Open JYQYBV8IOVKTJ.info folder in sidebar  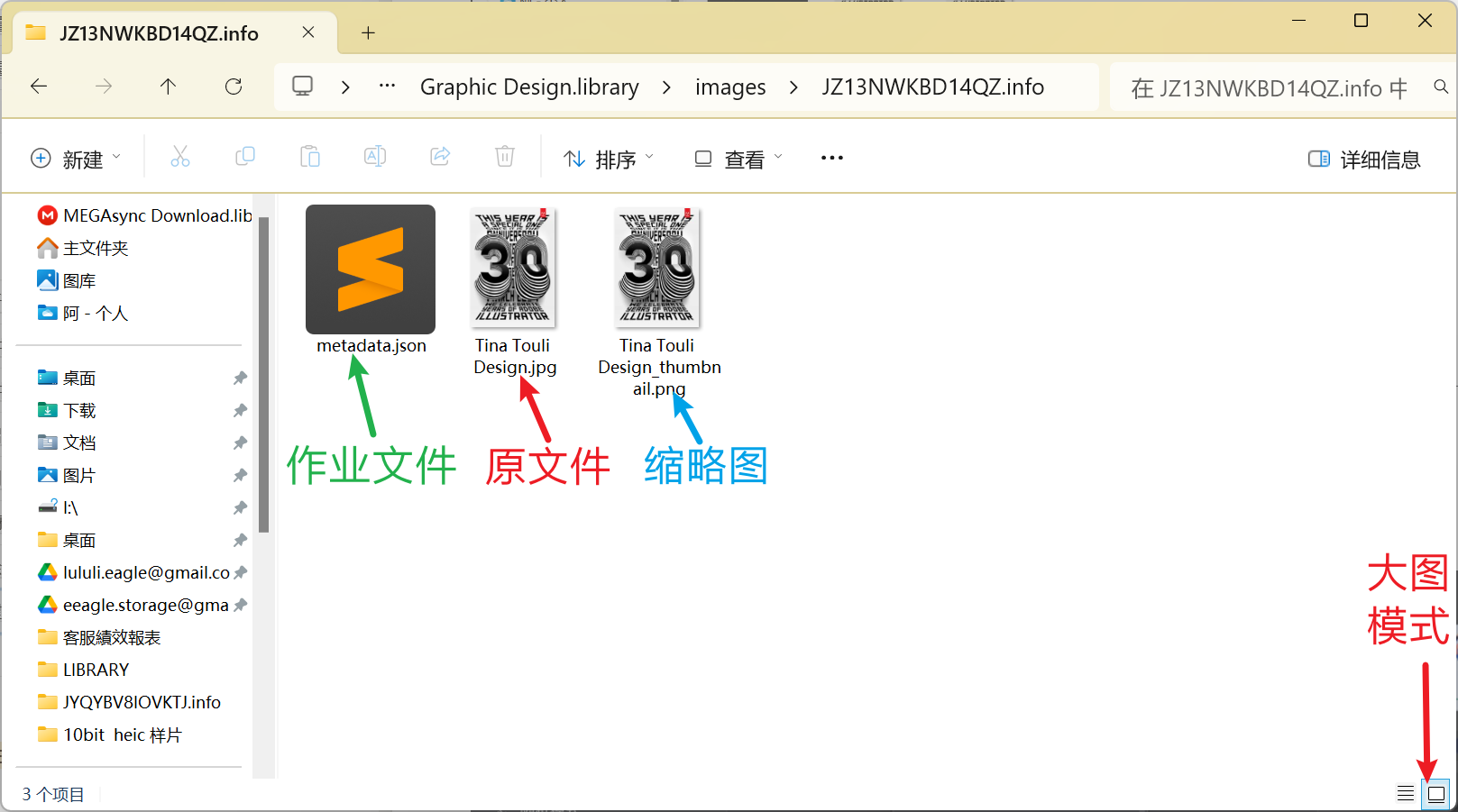[129, 702]
